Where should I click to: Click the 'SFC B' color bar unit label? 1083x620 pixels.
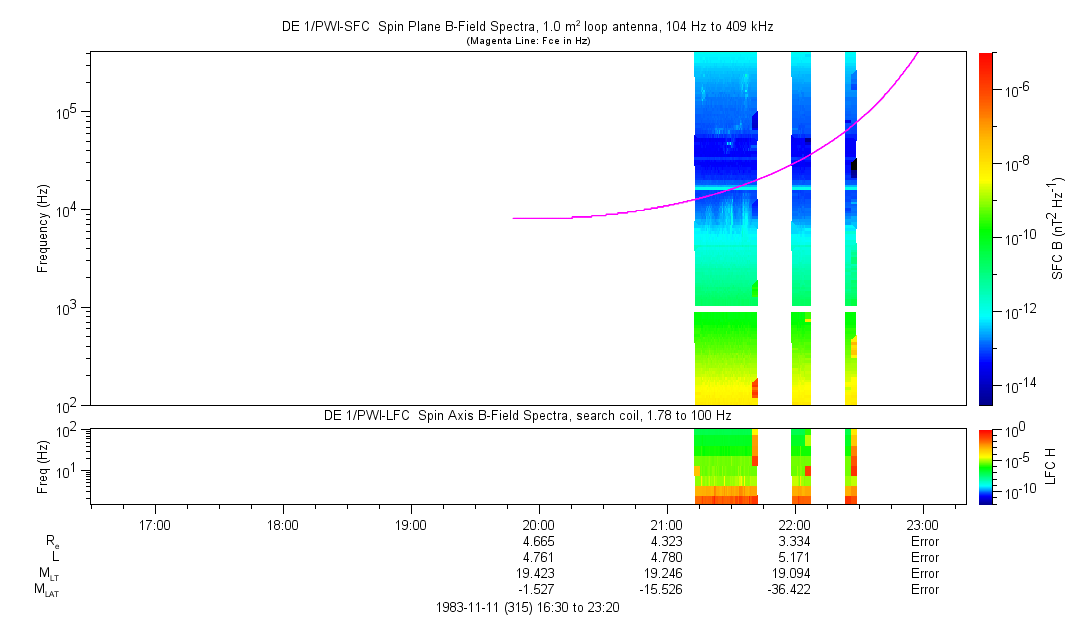[1057, 229]
